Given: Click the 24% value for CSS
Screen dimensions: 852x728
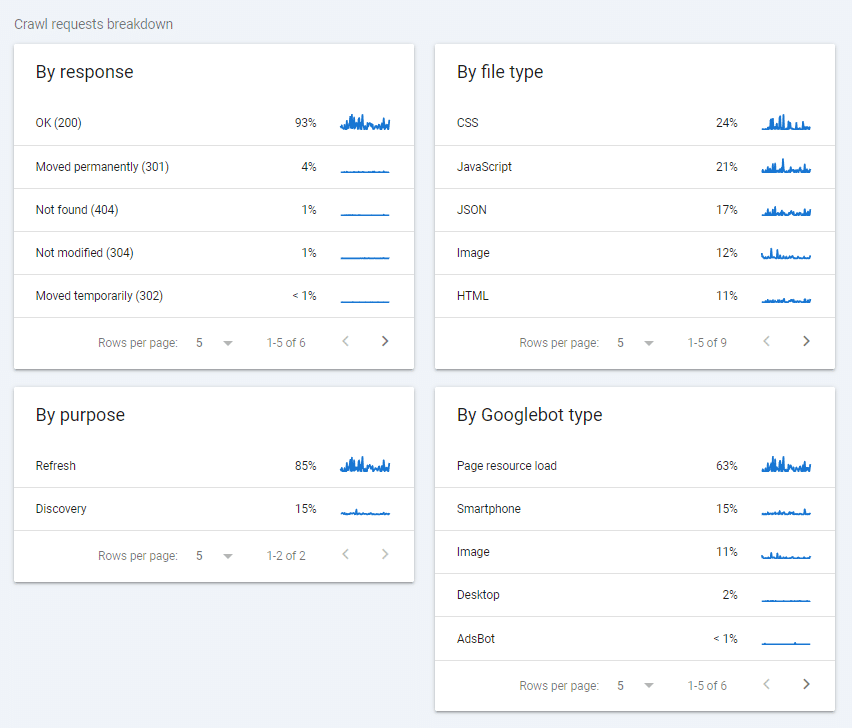Looking at the screenshot, I should 726,123.
